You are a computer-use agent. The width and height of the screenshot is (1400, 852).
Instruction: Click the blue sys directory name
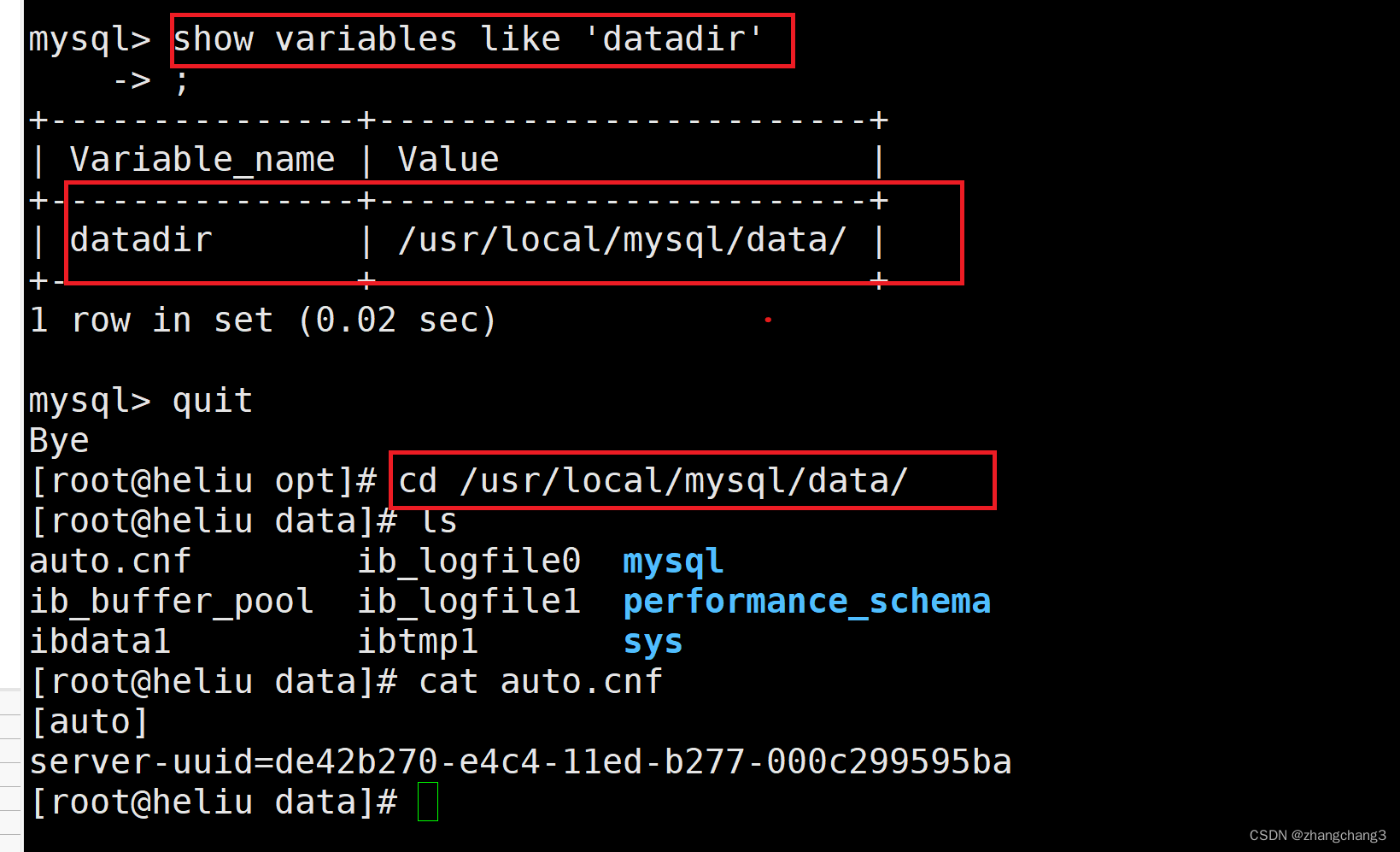point(653,643)
